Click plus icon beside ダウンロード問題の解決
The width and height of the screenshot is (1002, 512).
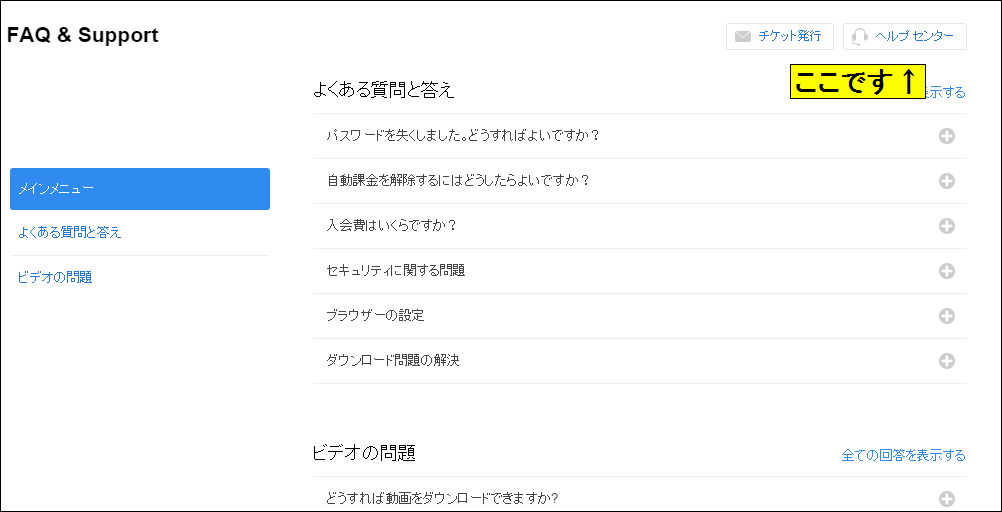pyautogui.click(x=946, y=361)
